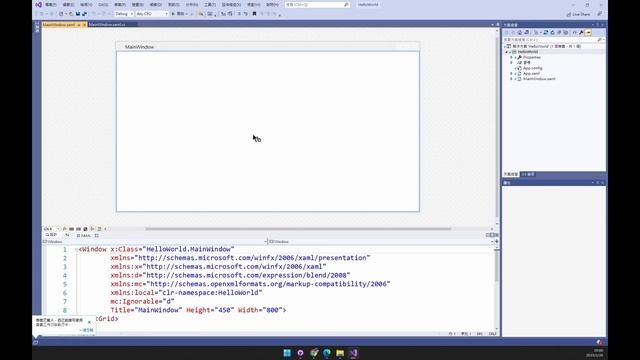Click the Solution Explorer refresh icon

click(552, 33)
